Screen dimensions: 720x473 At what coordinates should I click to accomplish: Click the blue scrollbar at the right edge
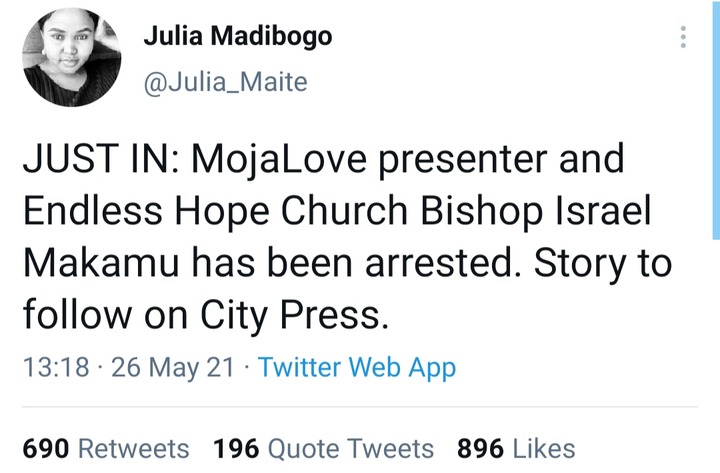[x=715, y=120]
